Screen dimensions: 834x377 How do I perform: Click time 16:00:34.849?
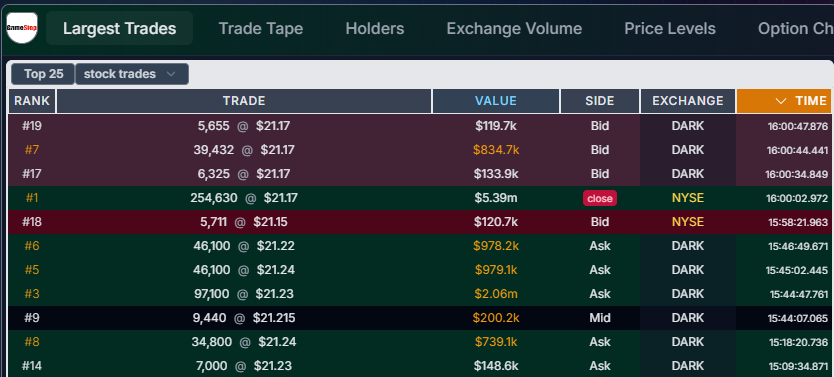pyautogui.click(x=797, y=174)
